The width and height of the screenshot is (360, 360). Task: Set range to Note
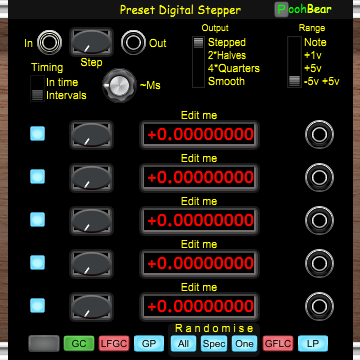click(x=315, y=42)
